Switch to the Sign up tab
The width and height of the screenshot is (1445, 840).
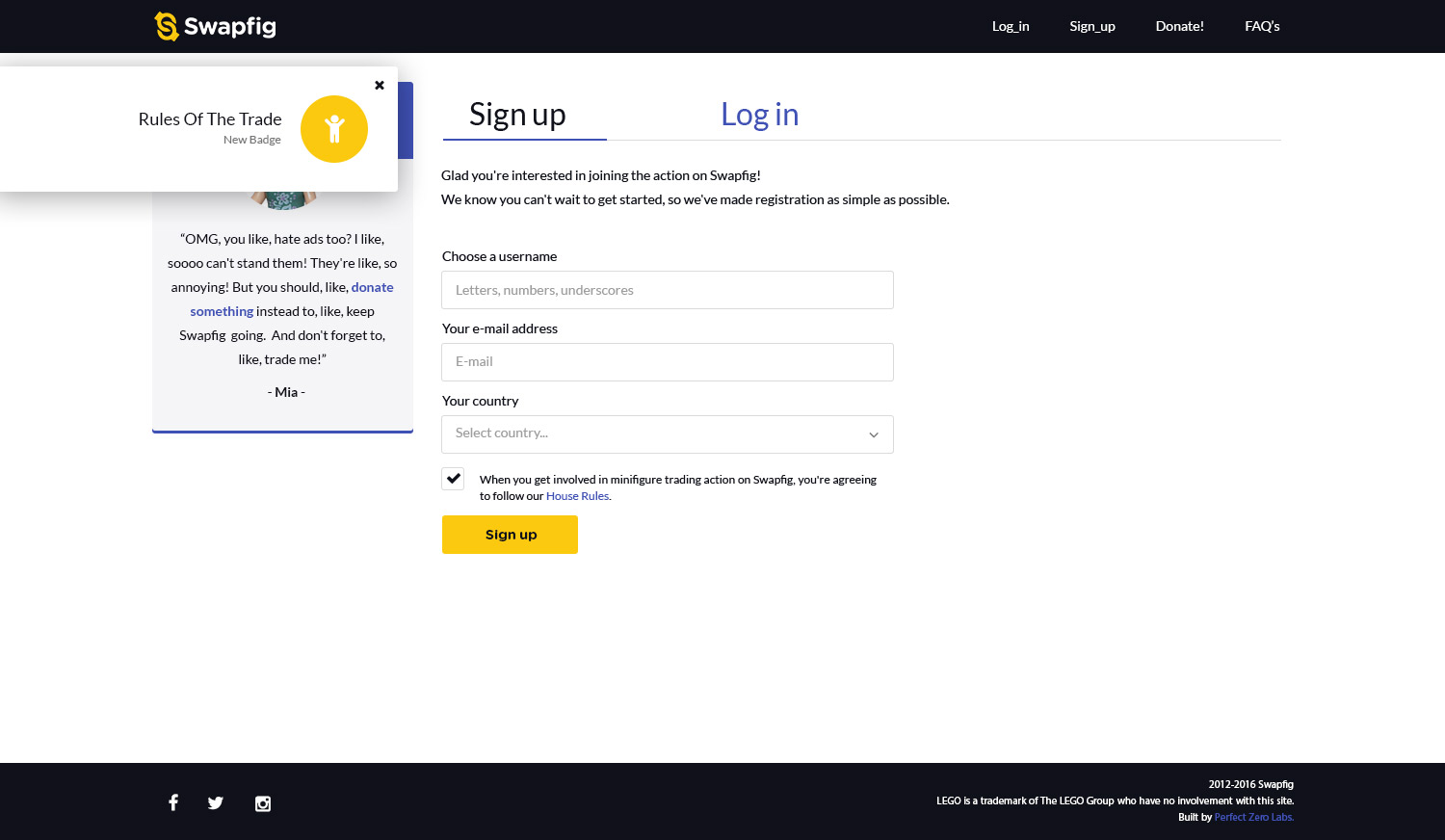tap(518, 115)
